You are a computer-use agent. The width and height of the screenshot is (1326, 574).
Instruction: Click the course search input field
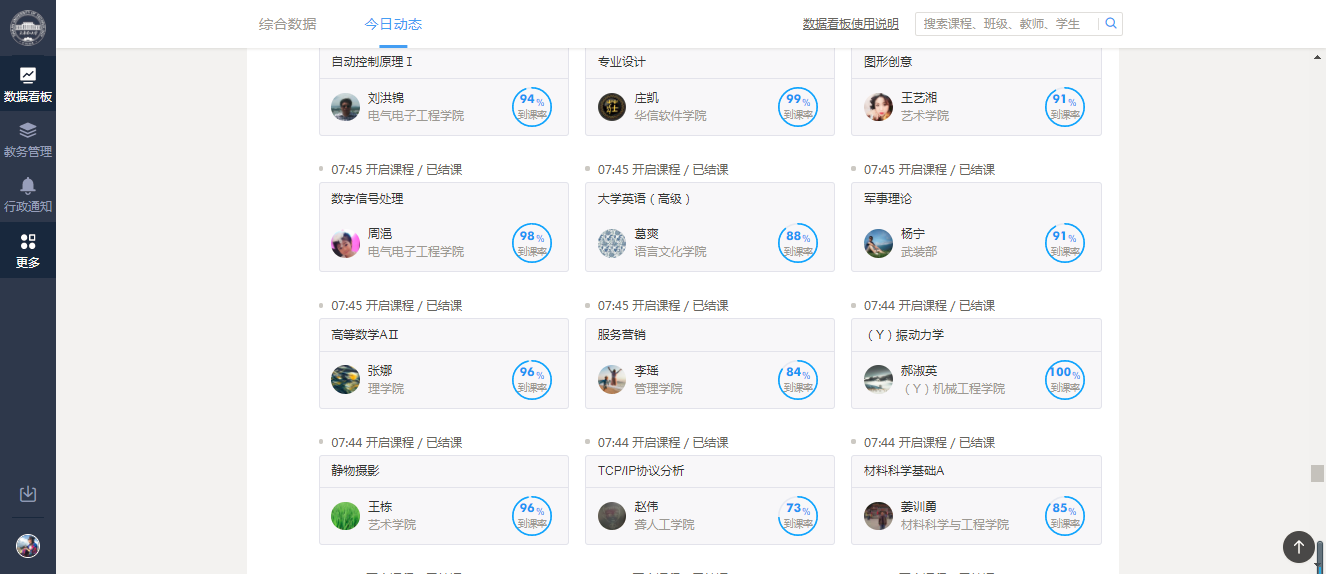[x=1005, y=24]
